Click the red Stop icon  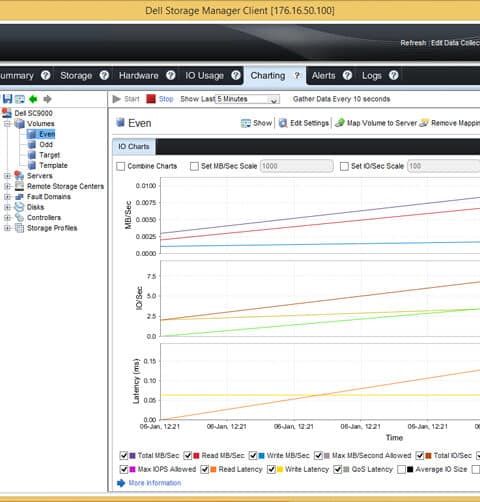click(x=151, y=99)
